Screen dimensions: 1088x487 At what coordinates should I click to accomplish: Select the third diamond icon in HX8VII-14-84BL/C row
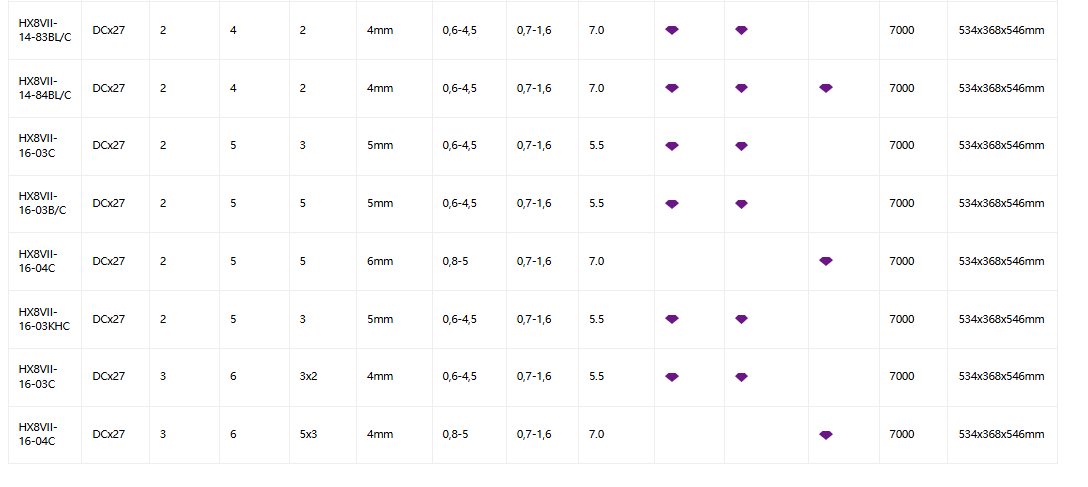pyautogui.click(x=826, y=88)
